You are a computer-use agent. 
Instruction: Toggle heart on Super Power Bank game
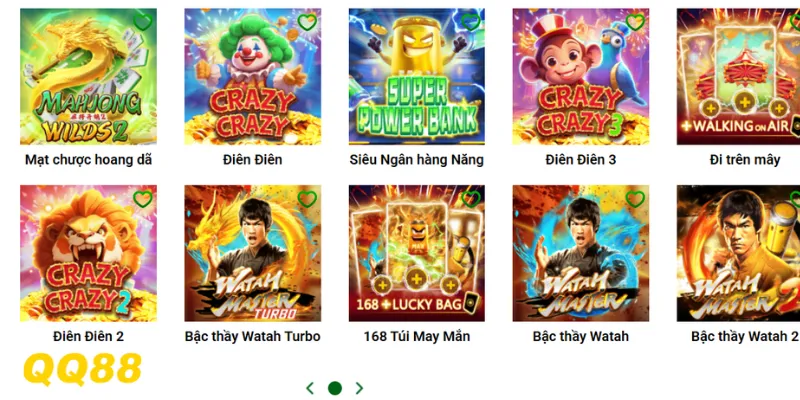[471, 22]
